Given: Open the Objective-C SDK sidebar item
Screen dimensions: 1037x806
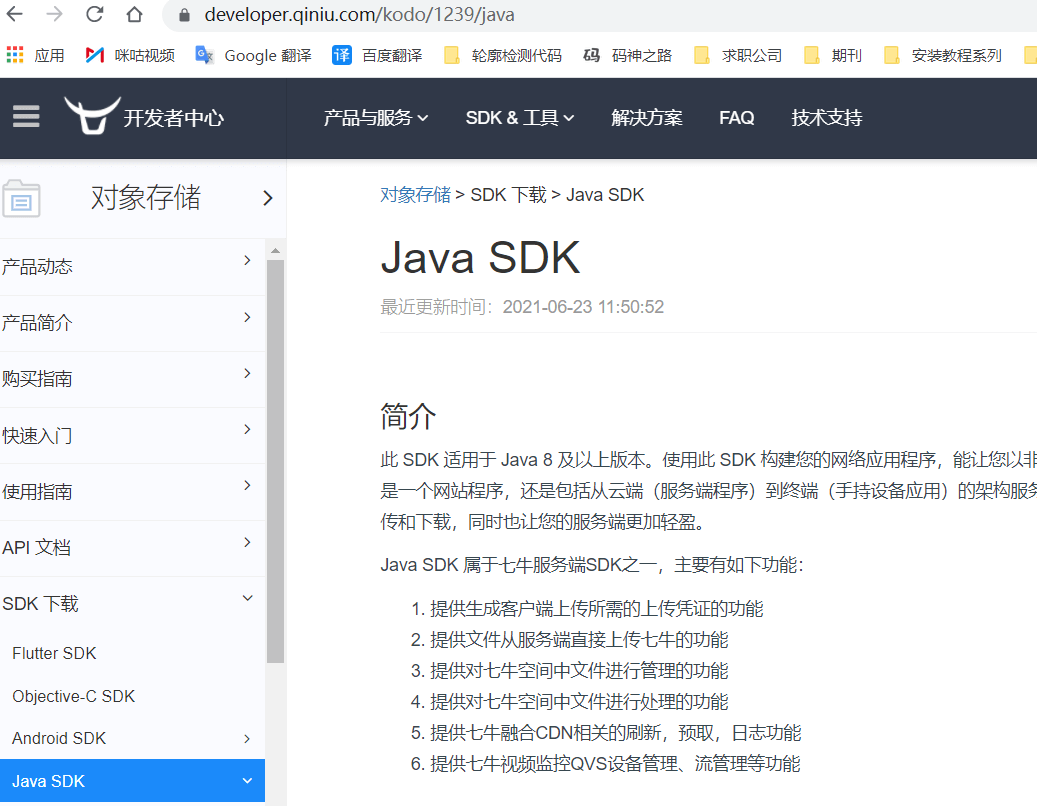Looking at the screenshot, I should [73, 696].
